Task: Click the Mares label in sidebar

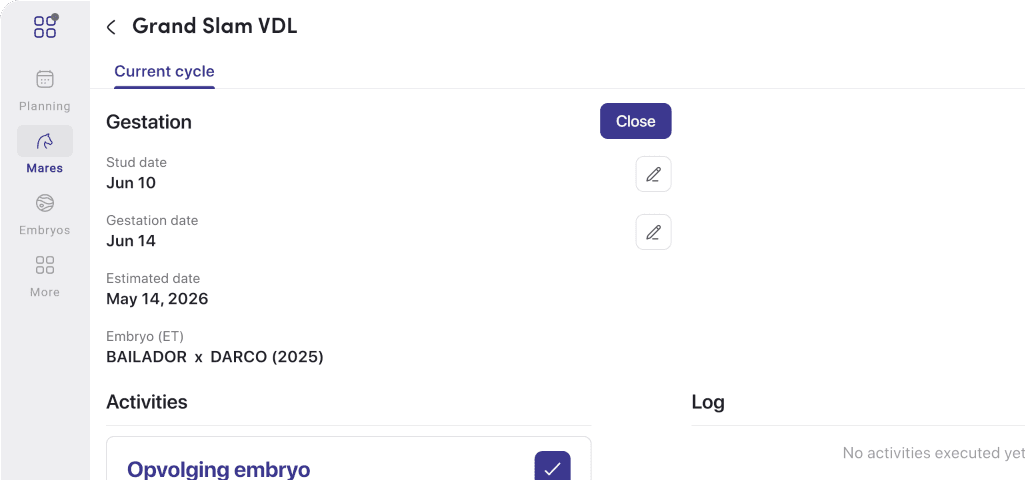Action: [x=44, y=168]
